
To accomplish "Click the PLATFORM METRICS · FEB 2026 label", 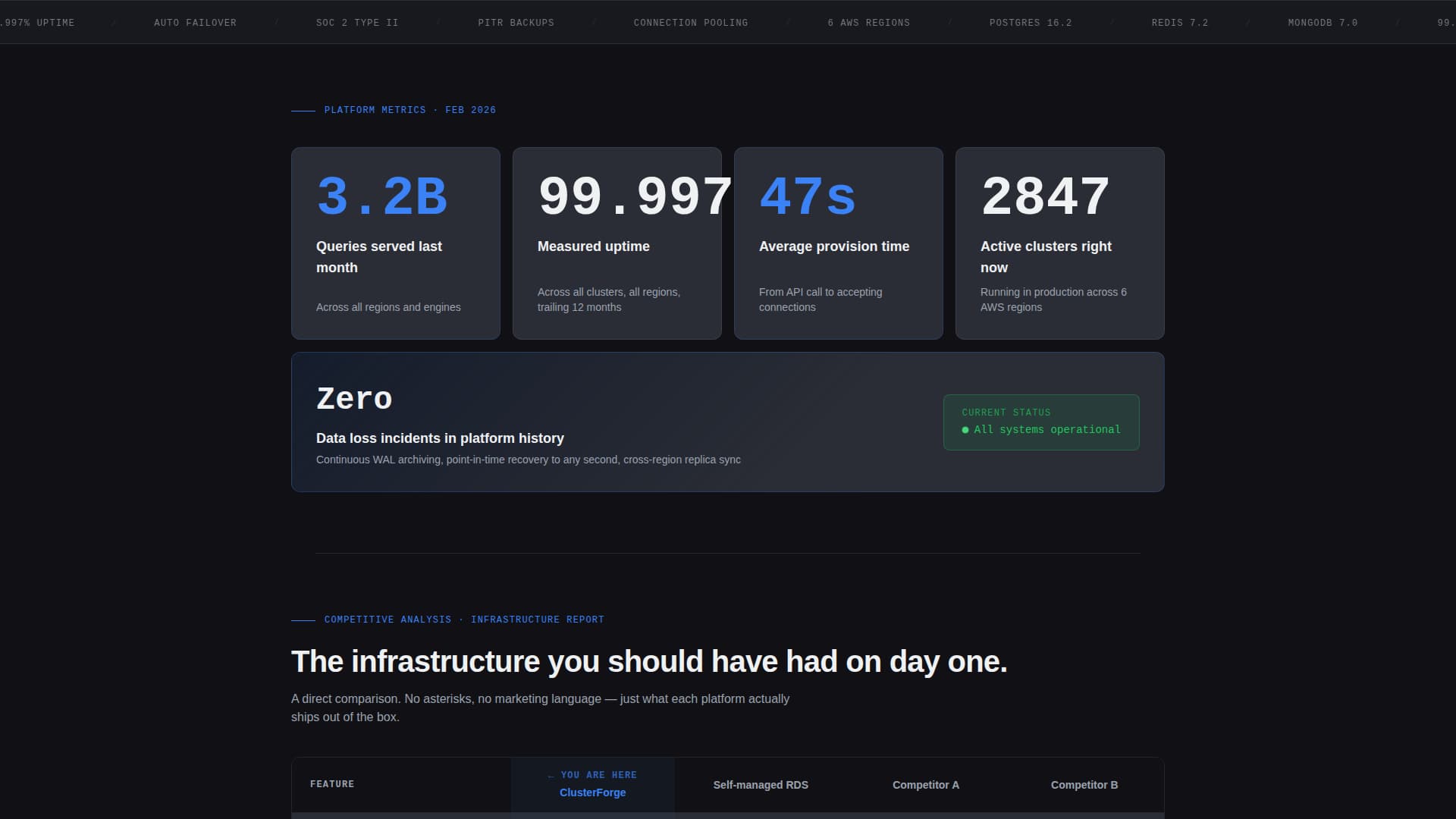I will pyautogui.click(x=410, y=110).
